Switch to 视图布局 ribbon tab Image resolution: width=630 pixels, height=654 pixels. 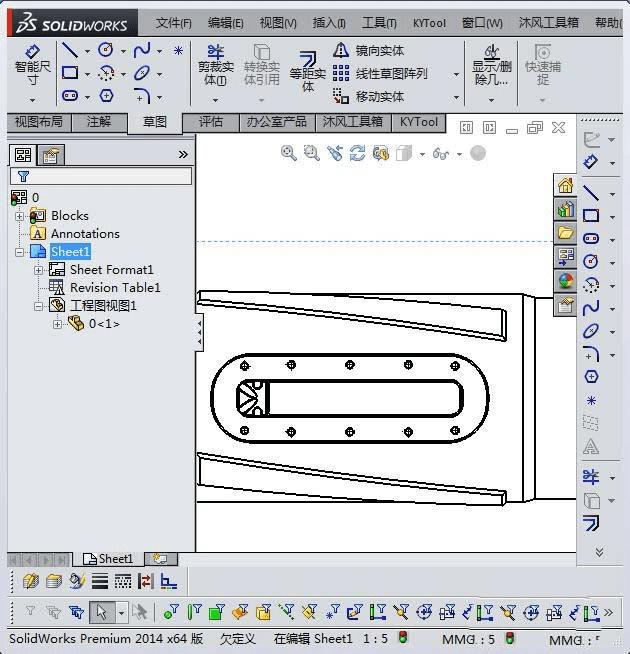coord(39,122)
